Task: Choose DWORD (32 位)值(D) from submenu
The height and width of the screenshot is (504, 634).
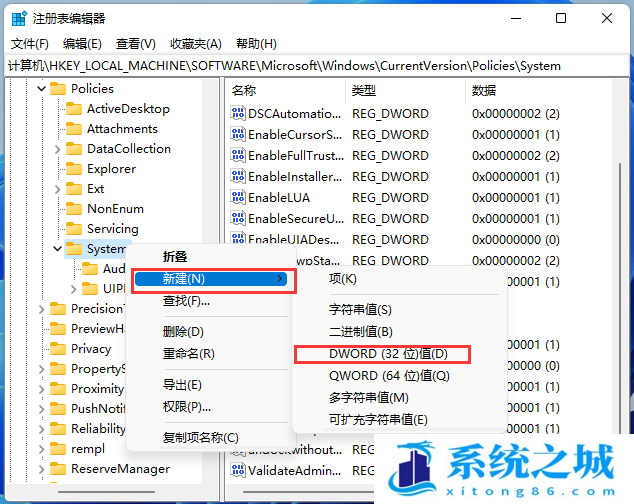Action: (388, 354)
